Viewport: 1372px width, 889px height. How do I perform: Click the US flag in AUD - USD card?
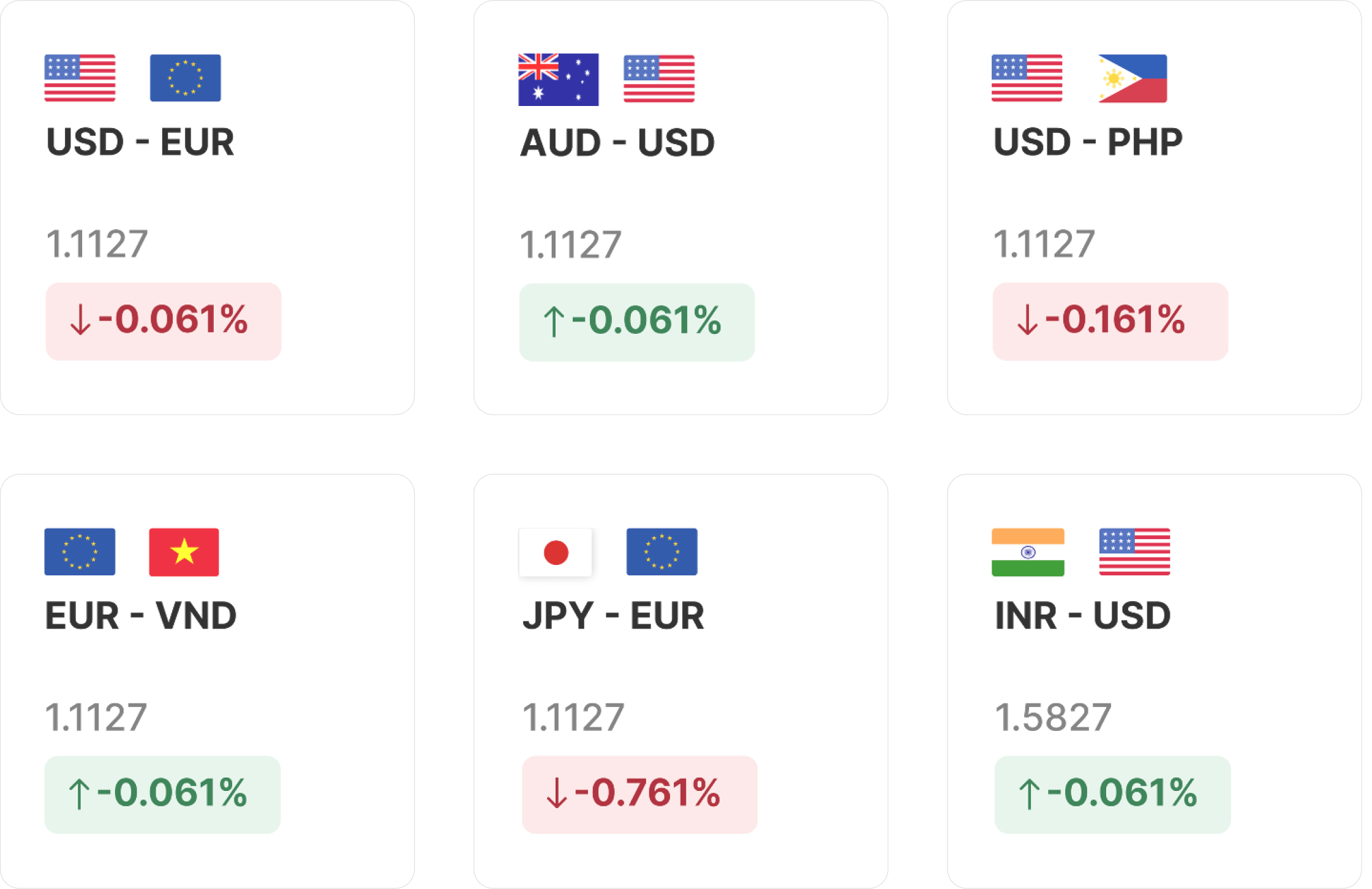(659, 78)
